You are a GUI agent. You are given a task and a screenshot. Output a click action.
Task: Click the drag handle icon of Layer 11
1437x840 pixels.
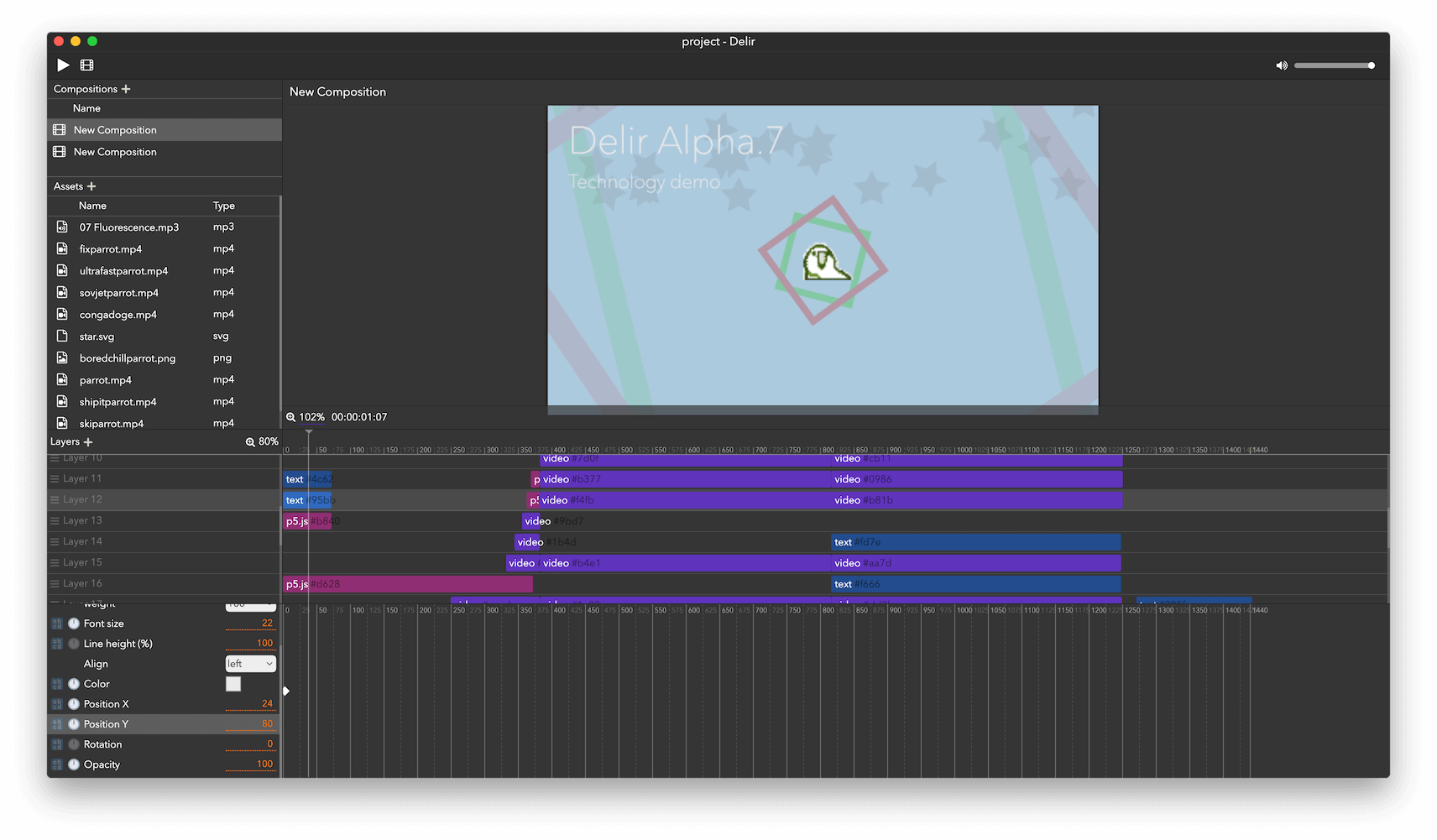55,479
